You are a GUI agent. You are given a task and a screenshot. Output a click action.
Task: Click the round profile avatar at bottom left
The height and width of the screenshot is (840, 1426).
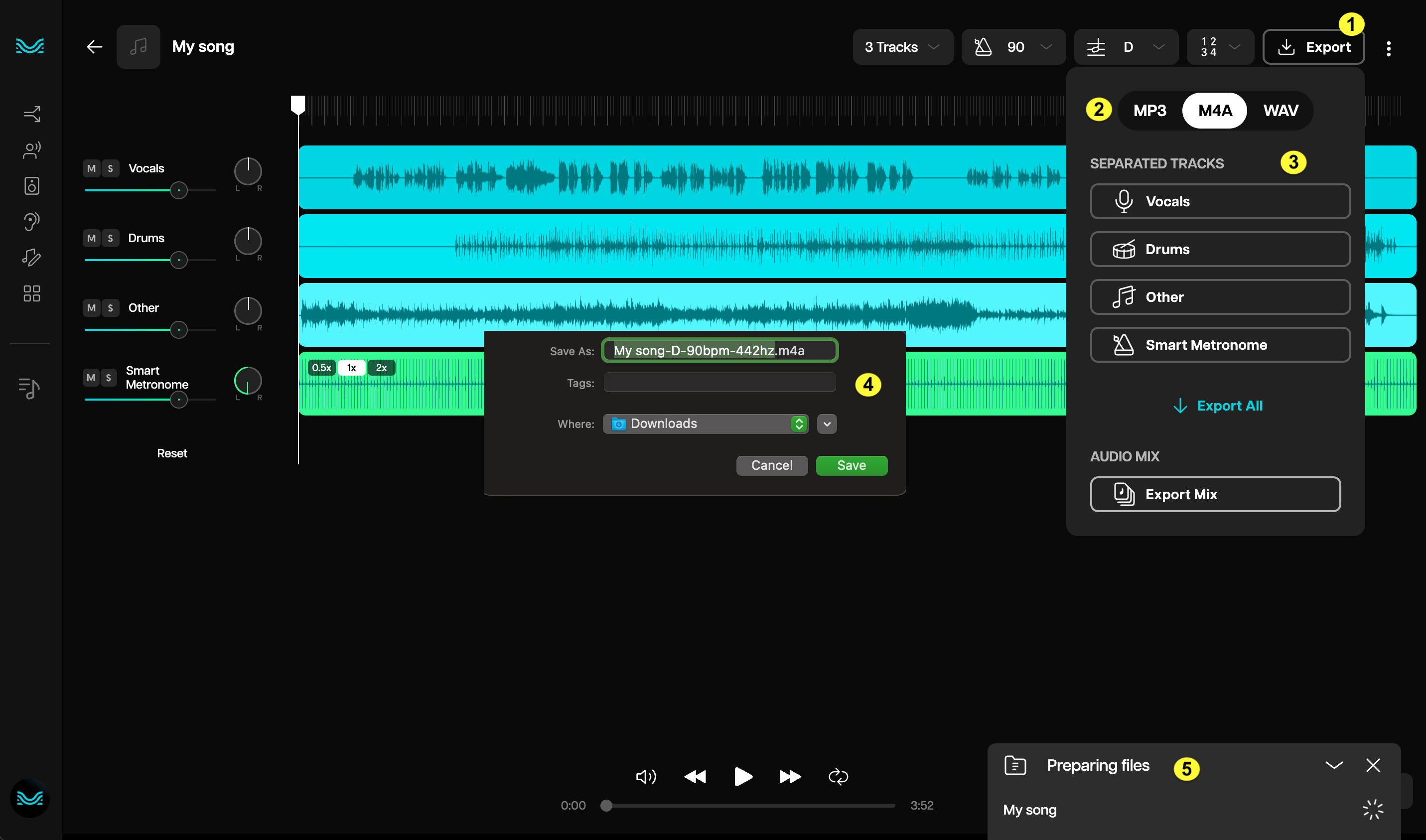[x=29, y=798]
